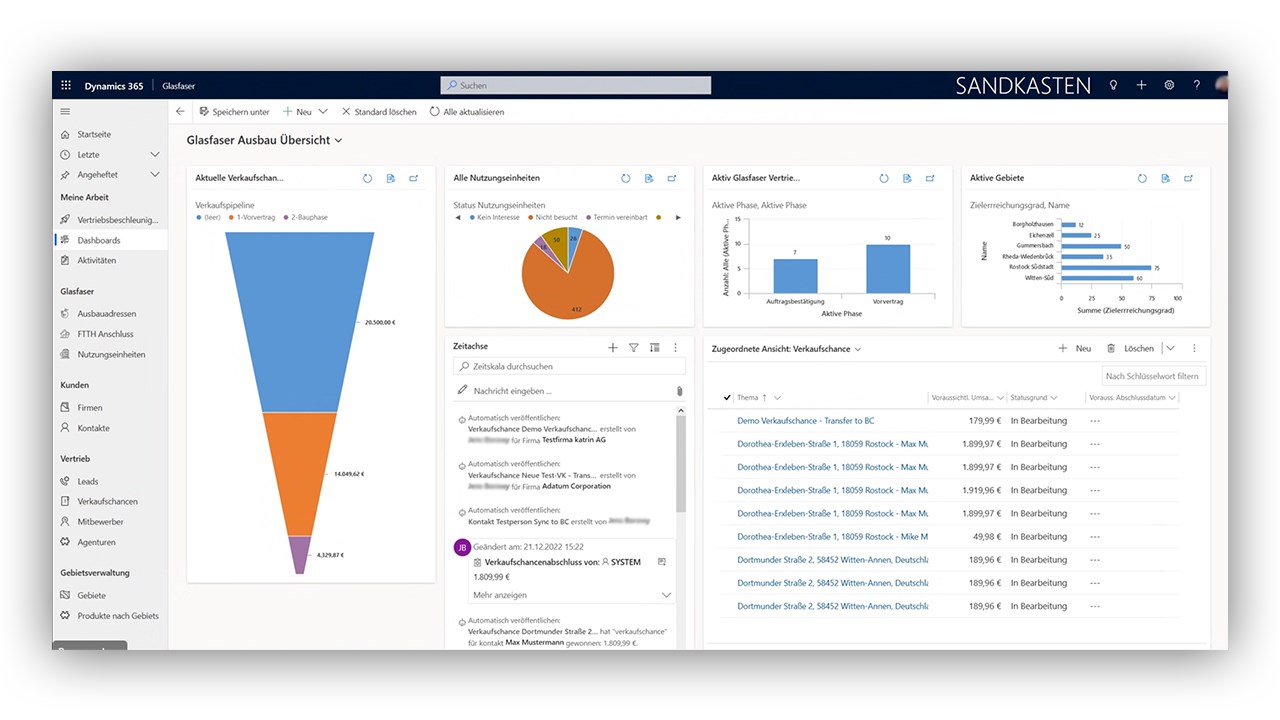Refresh the Aktive Gebiete chart
This screenshot has height=720, width=1280.
coord(1142,178)
